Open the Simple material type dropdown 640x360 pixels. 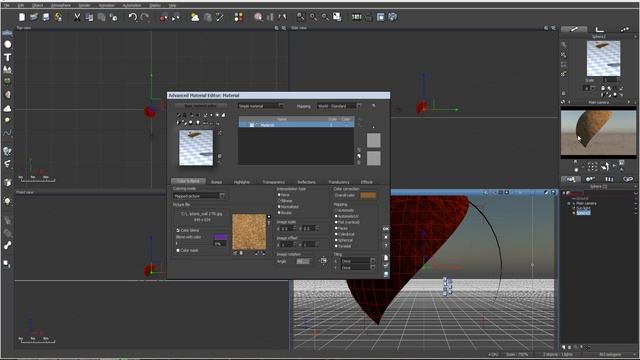[261, 106]
